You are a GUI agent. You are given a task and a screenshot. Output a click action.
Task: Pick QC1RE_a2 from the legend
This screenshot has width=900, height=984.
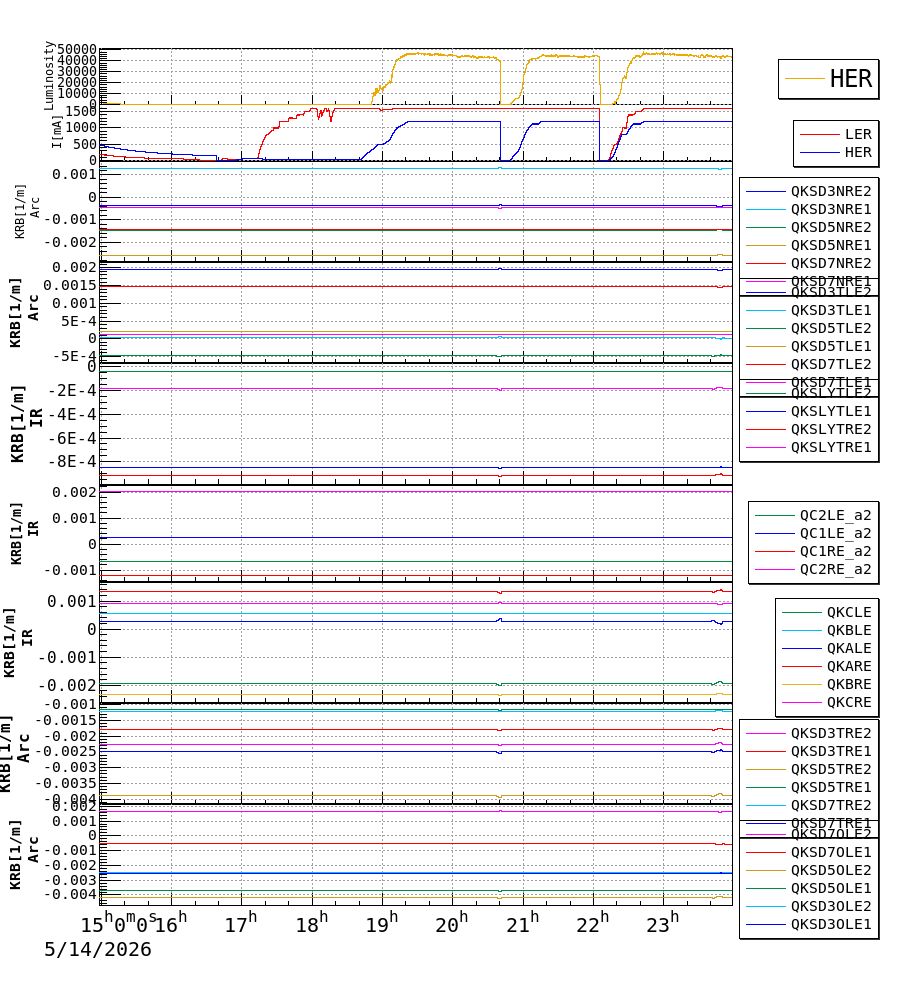click(835, 552)
